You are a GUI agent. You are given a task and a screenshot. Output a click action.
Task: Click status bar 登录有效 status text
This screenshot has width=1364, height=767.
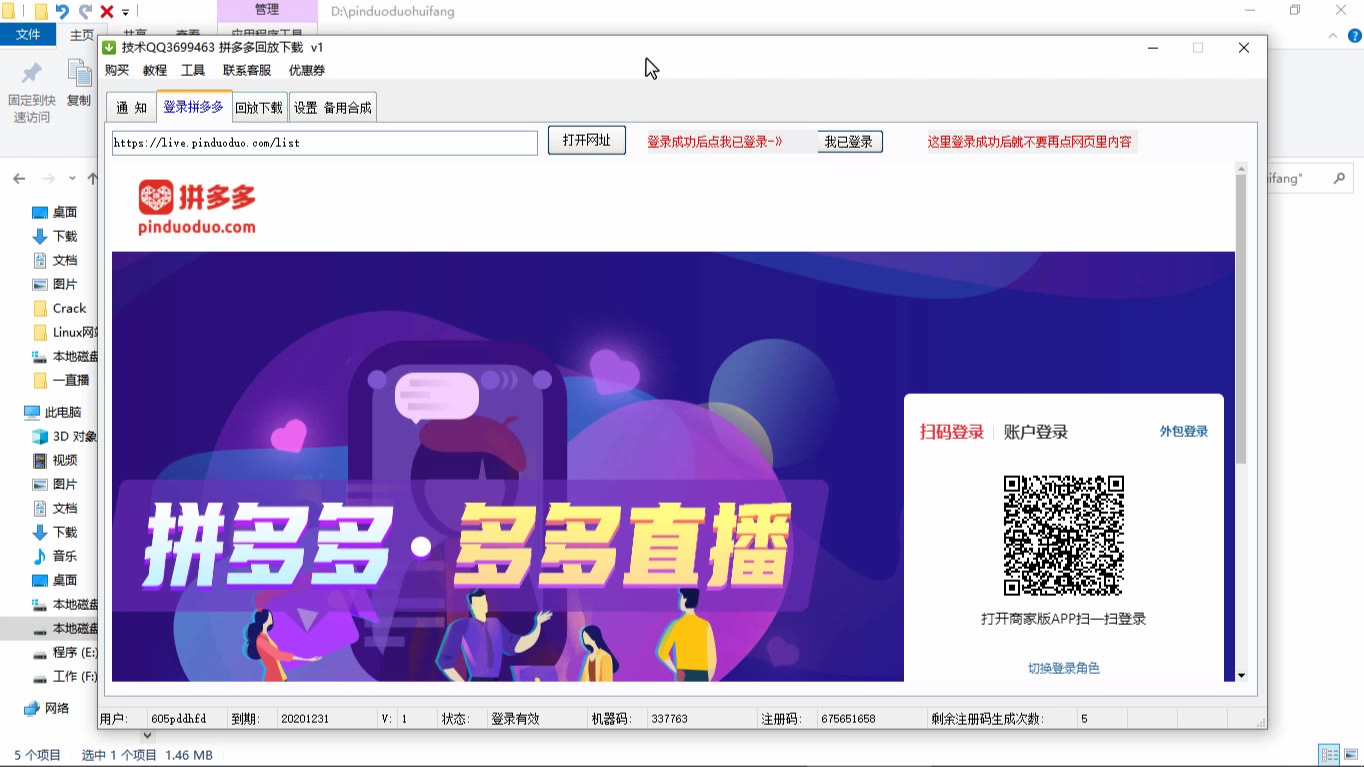(x=515, y=719)
